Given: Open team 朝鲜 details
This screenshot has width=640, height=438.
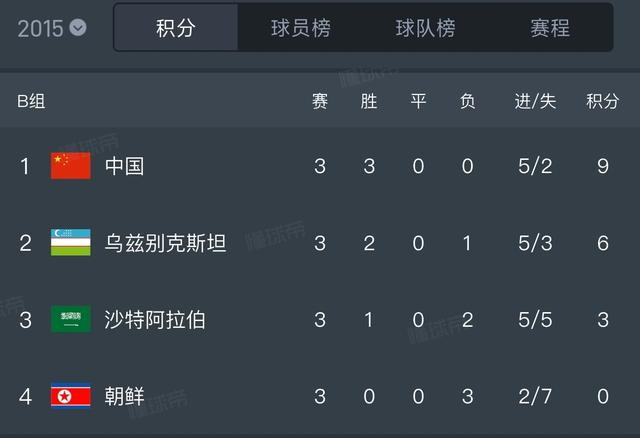Looking at the screenshot, I should click(125, 397).
